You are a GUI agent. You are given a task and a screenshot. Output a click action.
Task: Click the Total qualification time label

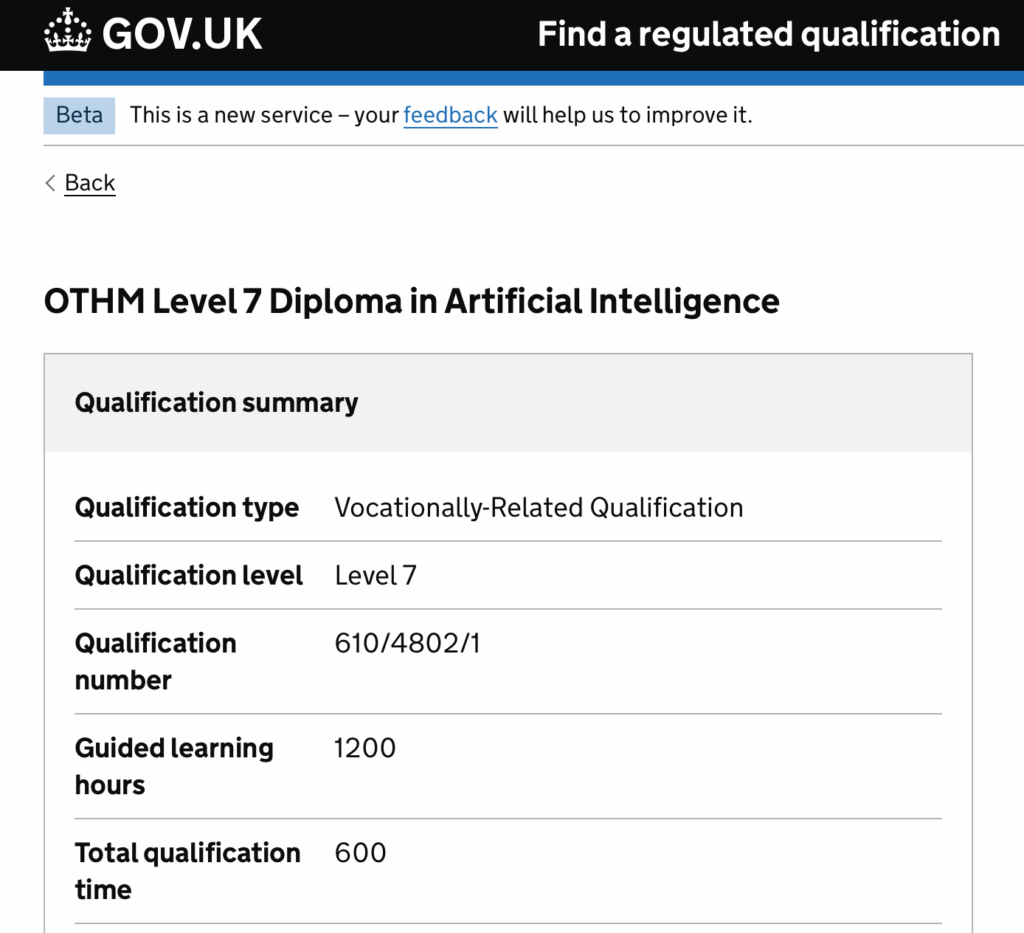187,871
